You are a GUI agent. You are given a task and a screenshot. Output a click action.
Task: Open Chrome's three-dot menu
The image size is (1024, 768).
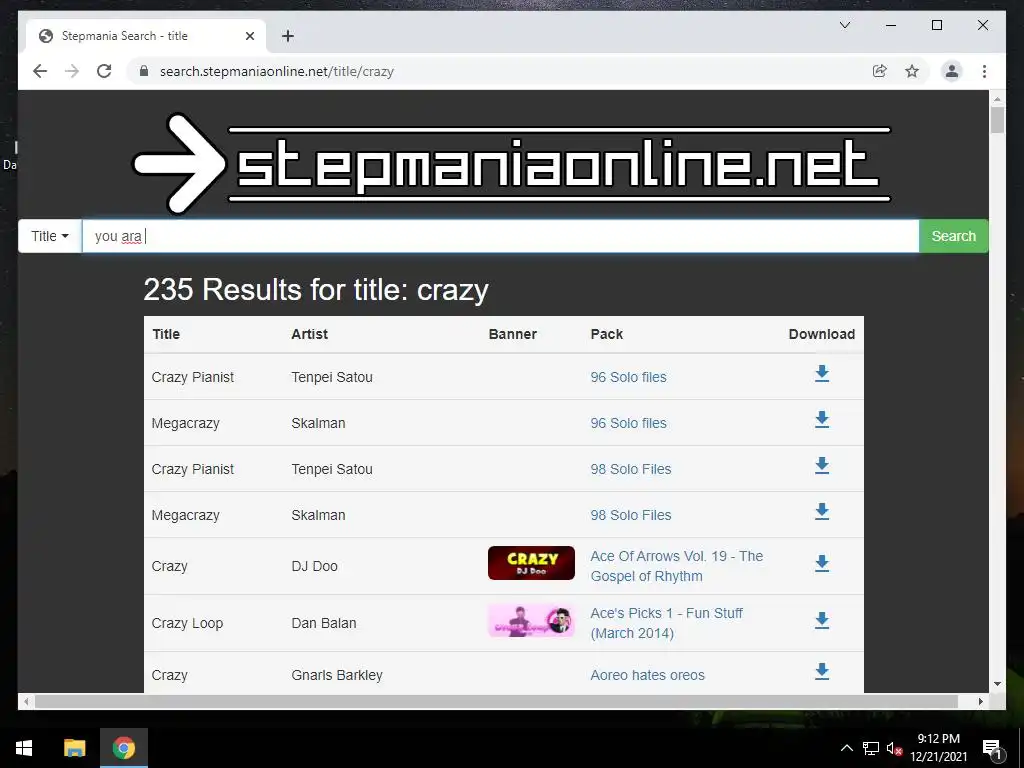tap(984, 71)
